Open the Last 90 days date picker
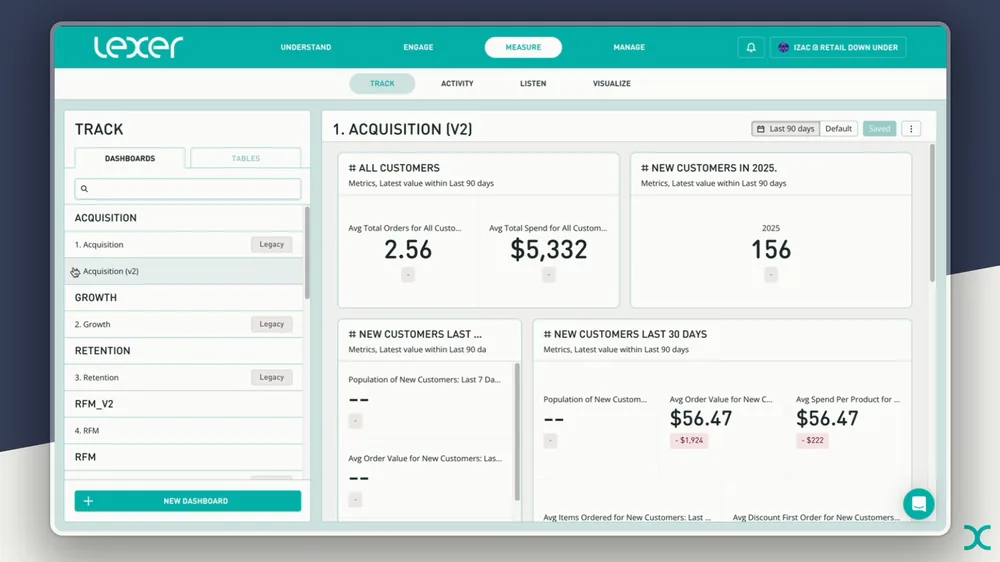This screenshot has height=562, width=1000. coord(785,129)
